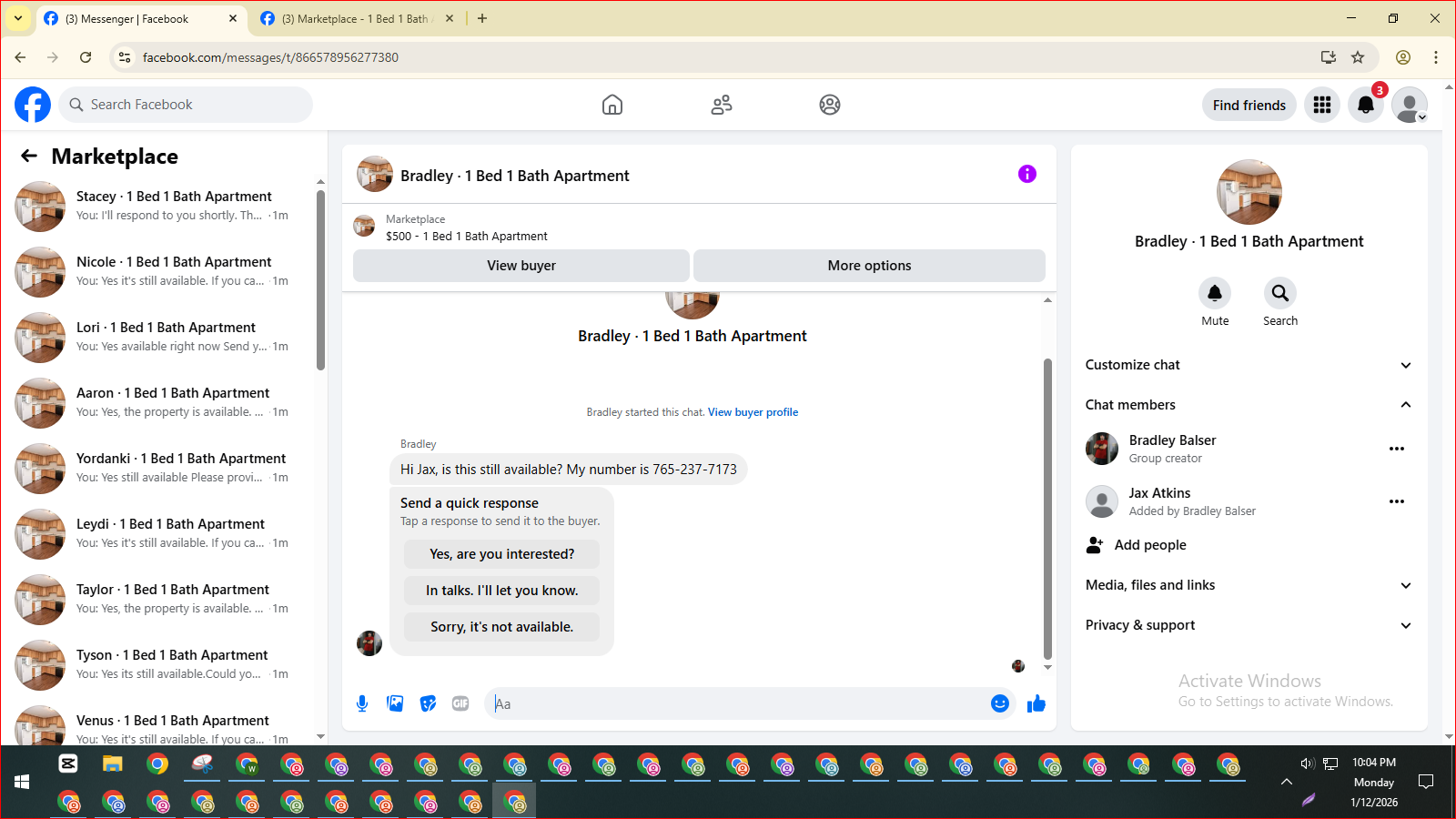Send a thumbs up like
This screenshot has width=1456, height=819.
click(x=1036, y=703)
